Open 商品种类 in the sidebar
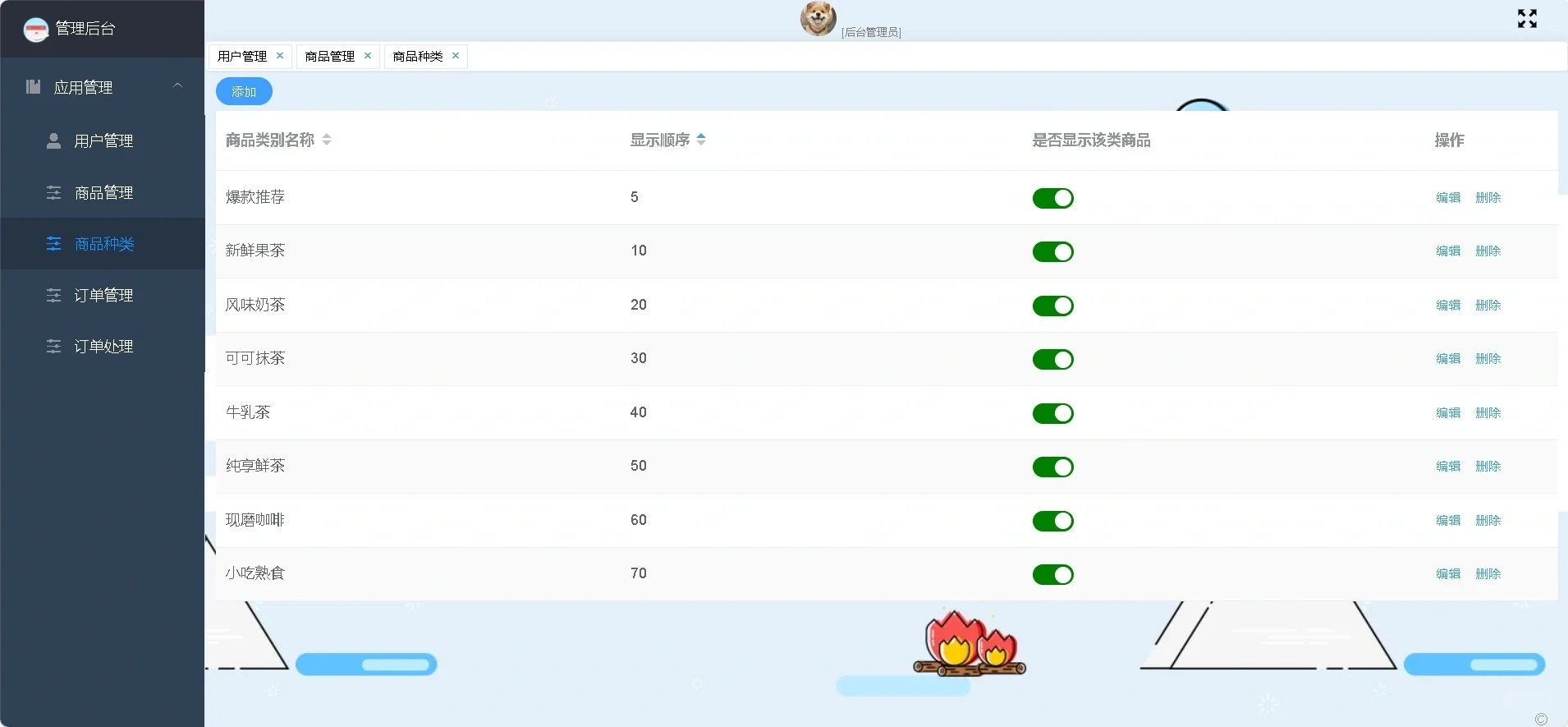Screen dimensions: 1568x727 point(103,244)
